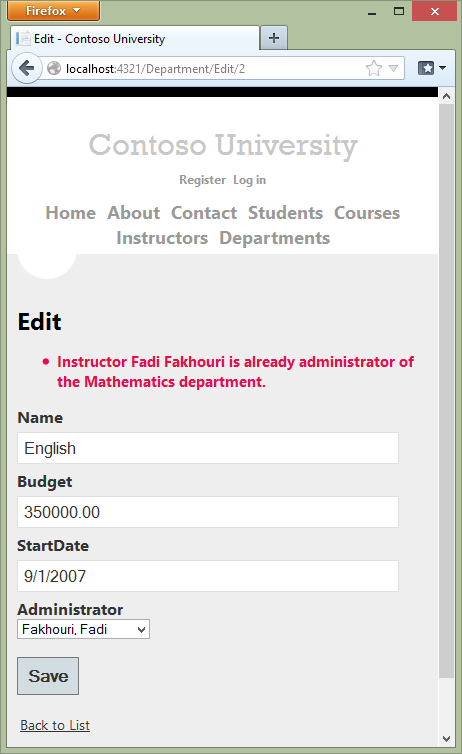Go to the Home menu item
The image size is (462, 754).
(x=71, y=213)
